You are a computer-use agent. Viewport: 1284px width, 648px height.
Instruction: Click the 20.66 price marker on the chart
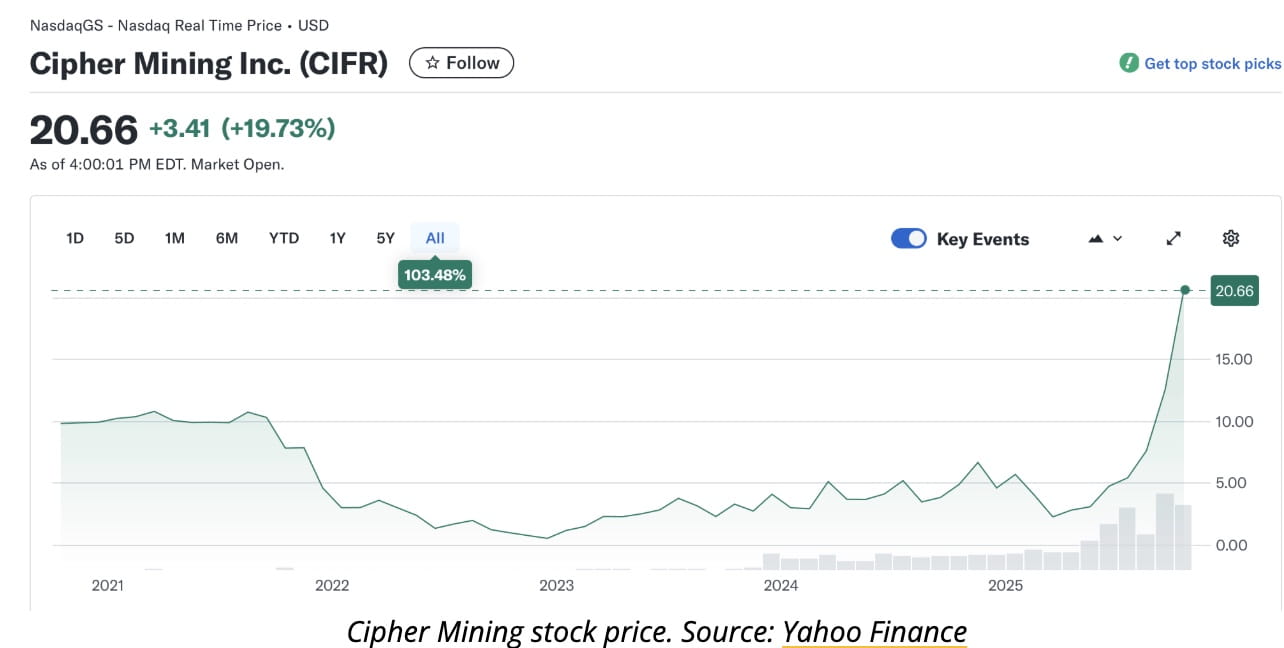[x=1234, y=291]
